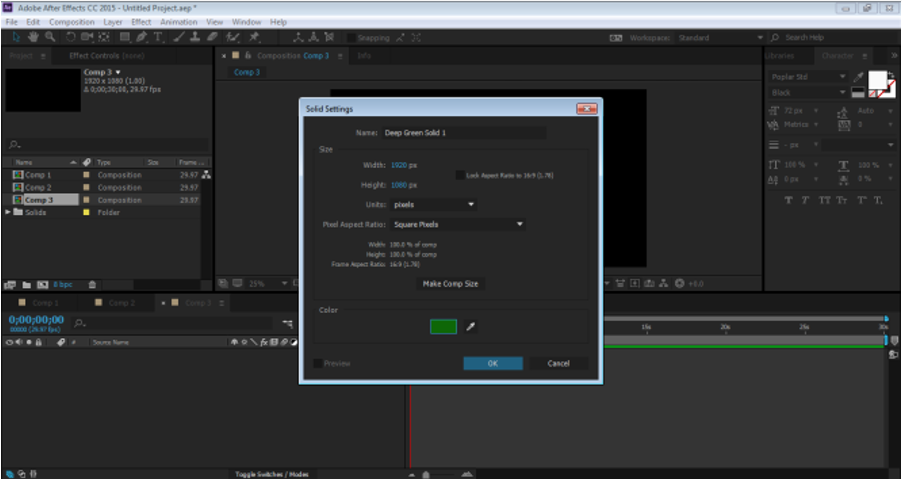Toggle Lock Aspect Ratio to 16:9 checkbox
The image size is (902, 479).
coord(460,175)
